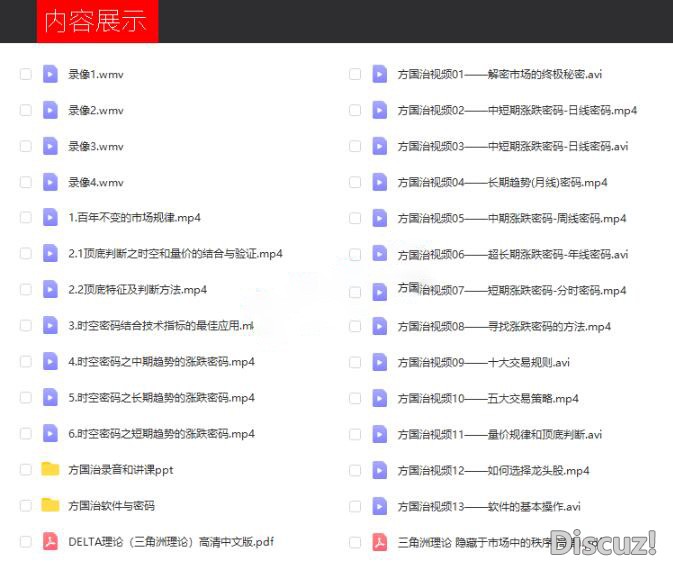The image size is (673, 567).
Task: Click video icon for 方国治视频06 年线密码.avi
Action: click(379, 254)
